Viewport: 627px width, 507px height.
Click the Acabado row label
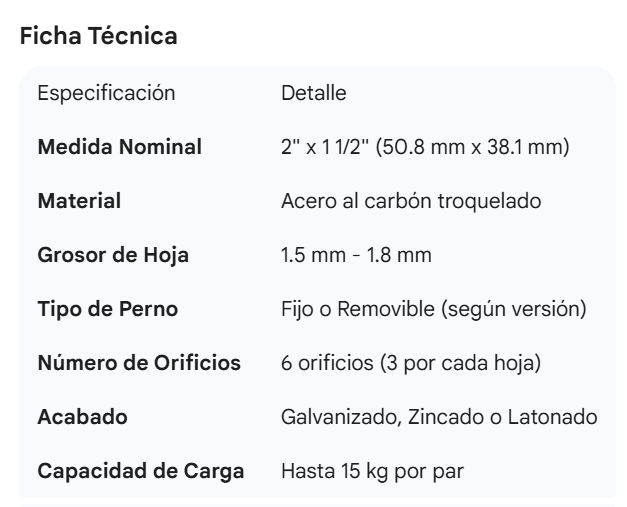[x=82, y=417]
